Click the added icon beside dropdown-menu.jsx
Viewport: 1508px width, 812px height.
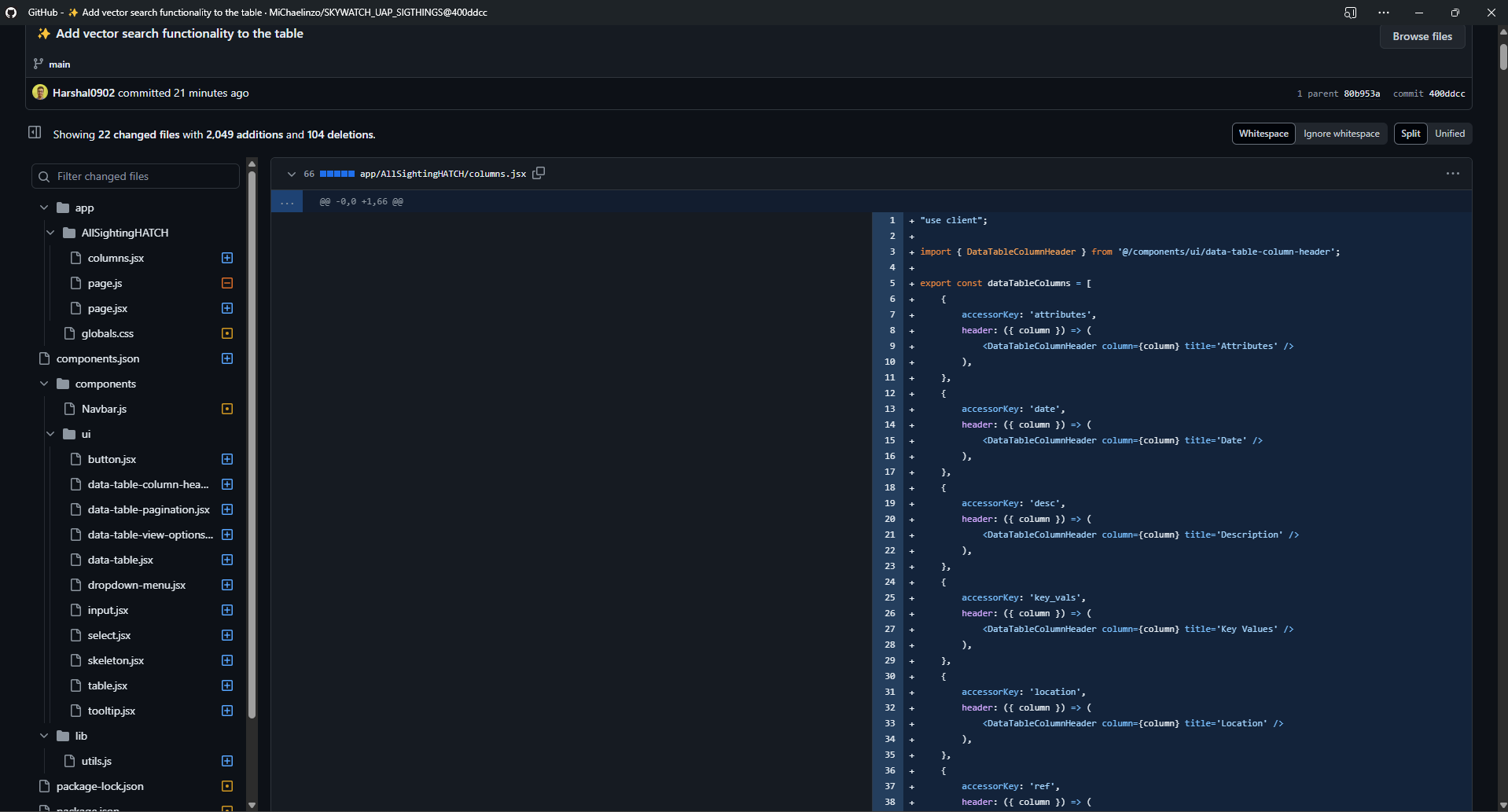227,585
